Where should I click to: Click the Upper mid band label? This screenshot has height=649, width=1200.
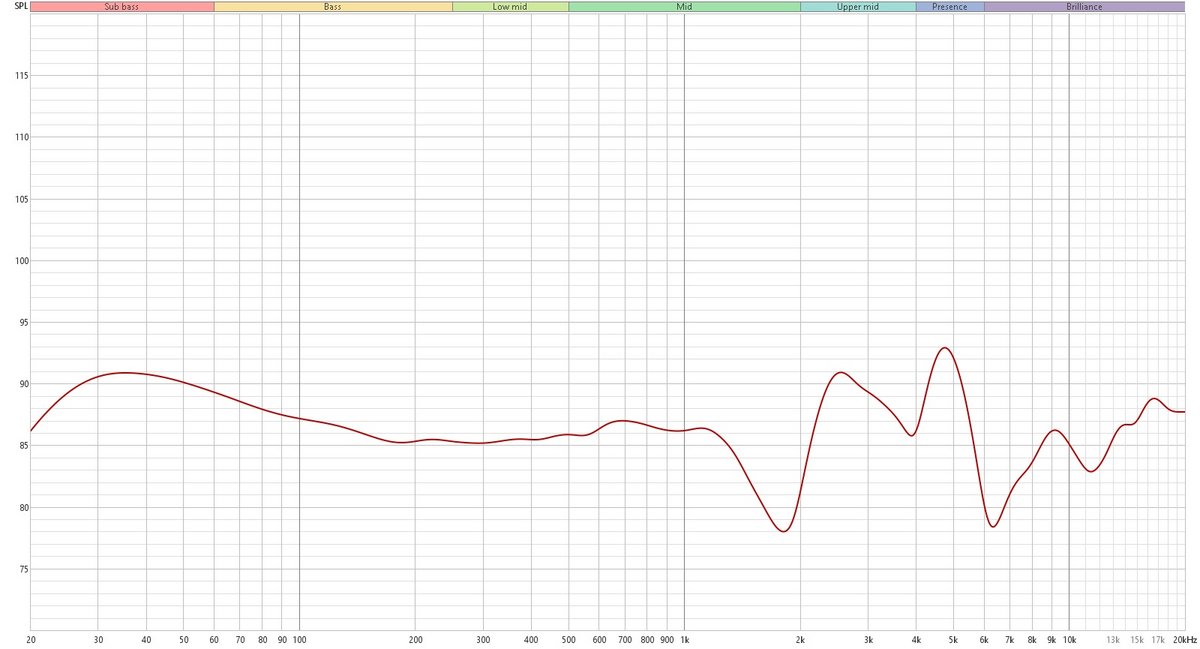click(x=858, y=6)
